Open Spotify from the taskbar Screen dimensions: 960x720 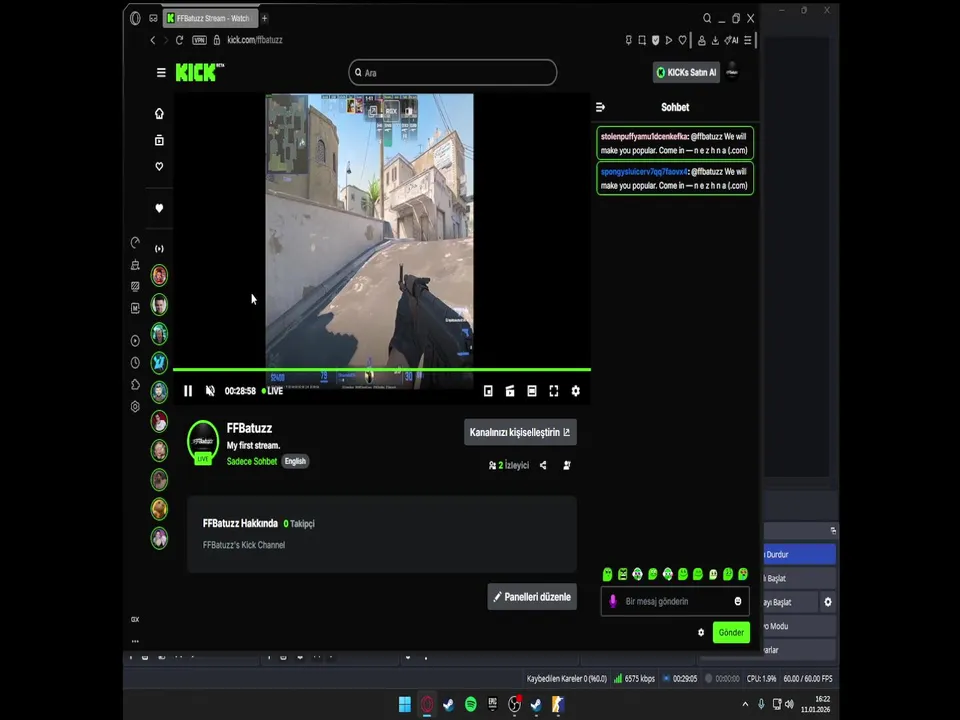tap(470, 705)
